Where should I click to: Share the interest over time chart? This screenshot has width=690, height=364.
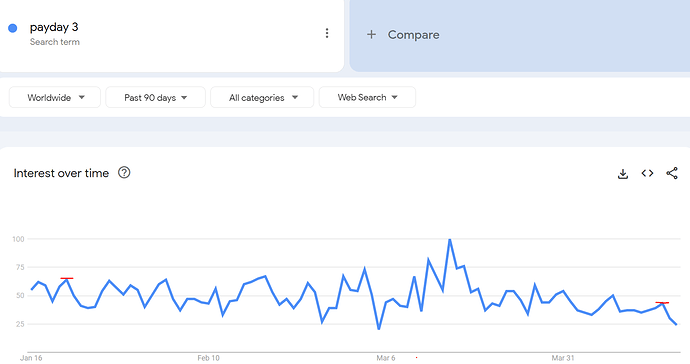click(x=672, y=173)
